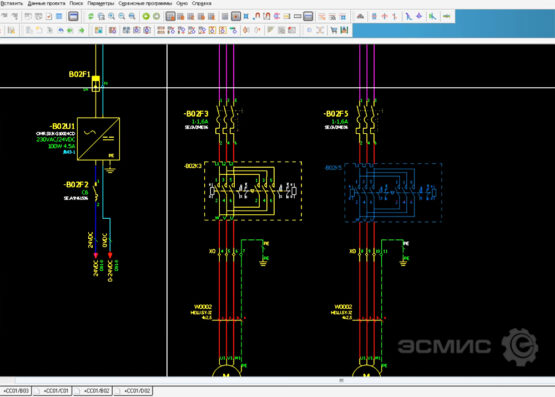The width and height of the screenshot is (555, 397).
Task: Click the blue undo arrow icon
Action: point(61,30)
